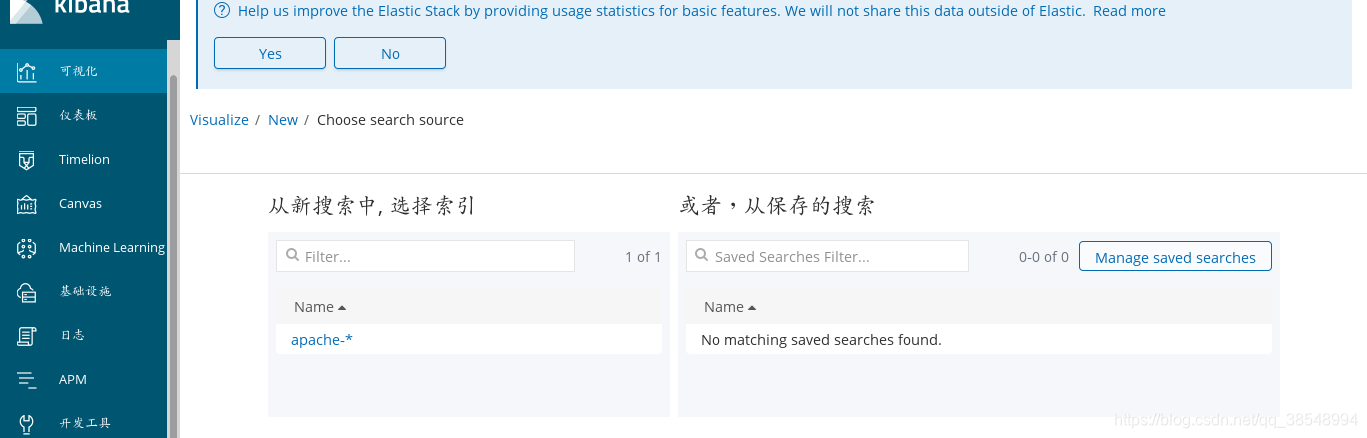The width and height of the screenshot is (1367, 438).
Task: Open the Canvas icon in sidebar
Action: pyautogui.click(x=27, y=204)
